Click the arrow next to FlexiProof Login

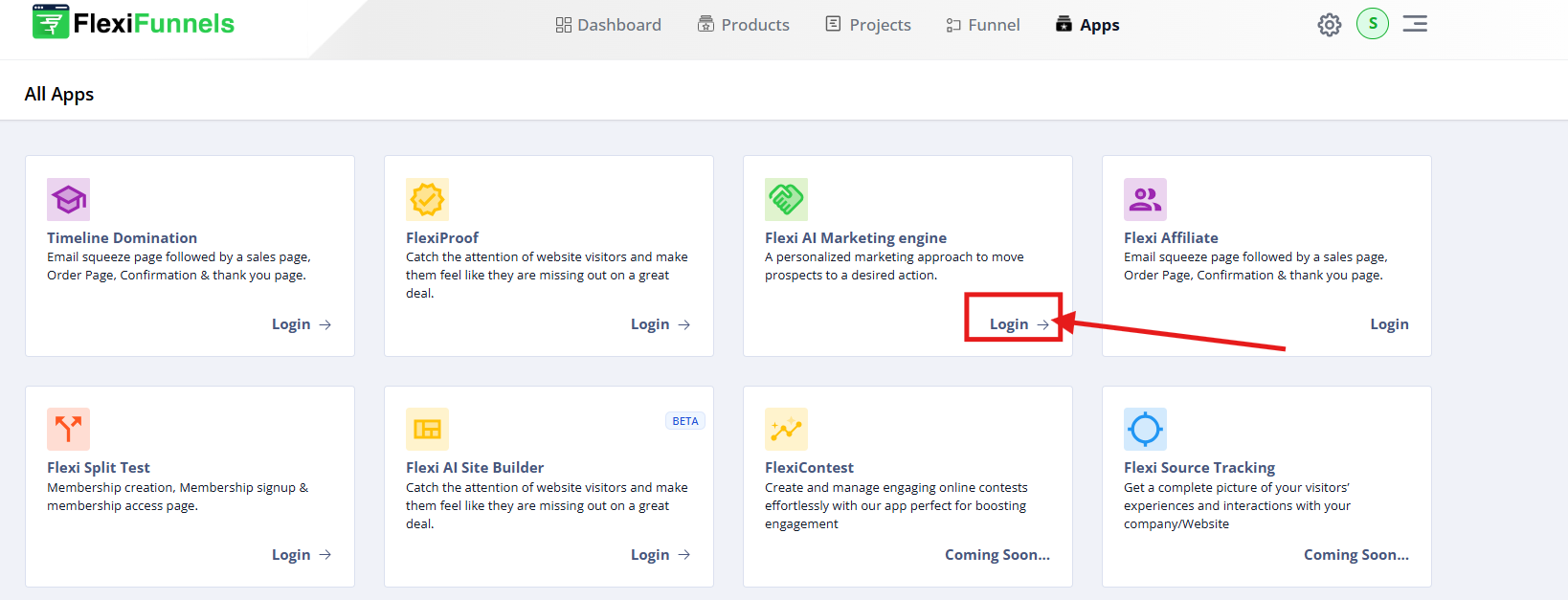click(x=684, y=325)
